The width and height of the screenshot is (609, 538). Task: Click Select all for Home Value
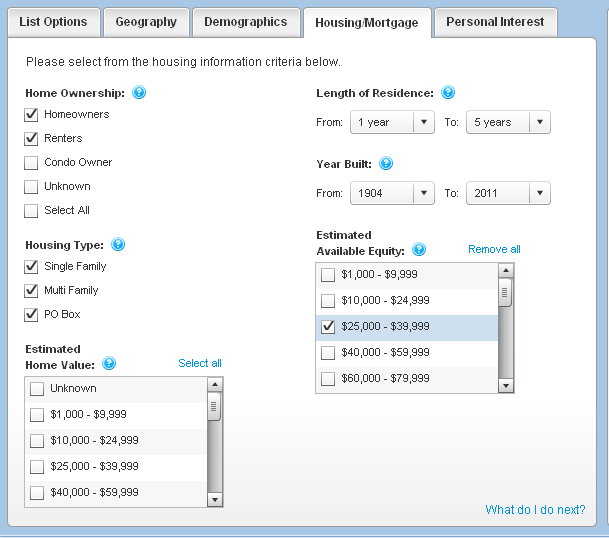[200, 364]
